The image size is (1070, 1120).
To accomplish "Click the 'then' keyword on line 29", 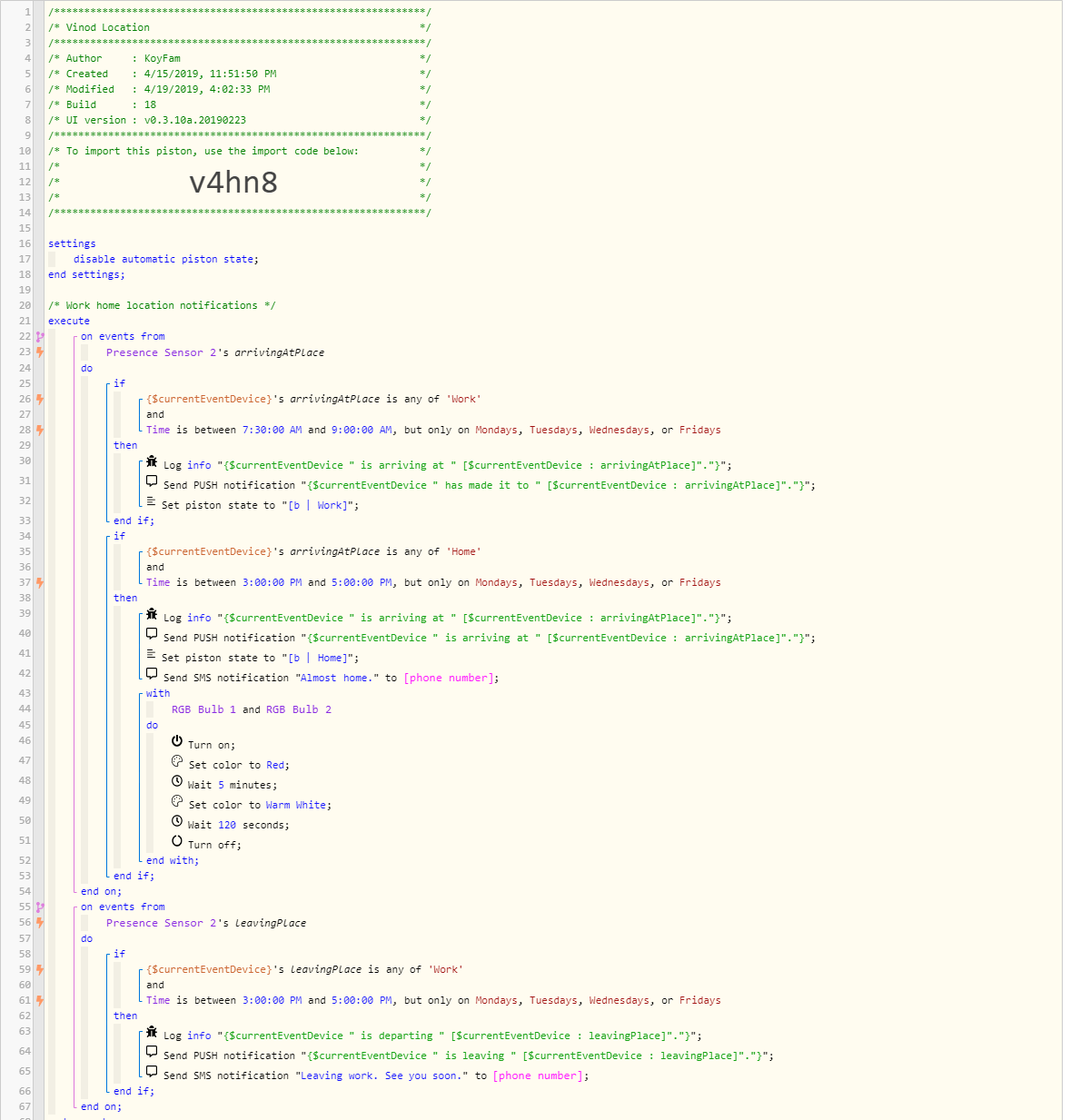I will (x=125, y=445).
